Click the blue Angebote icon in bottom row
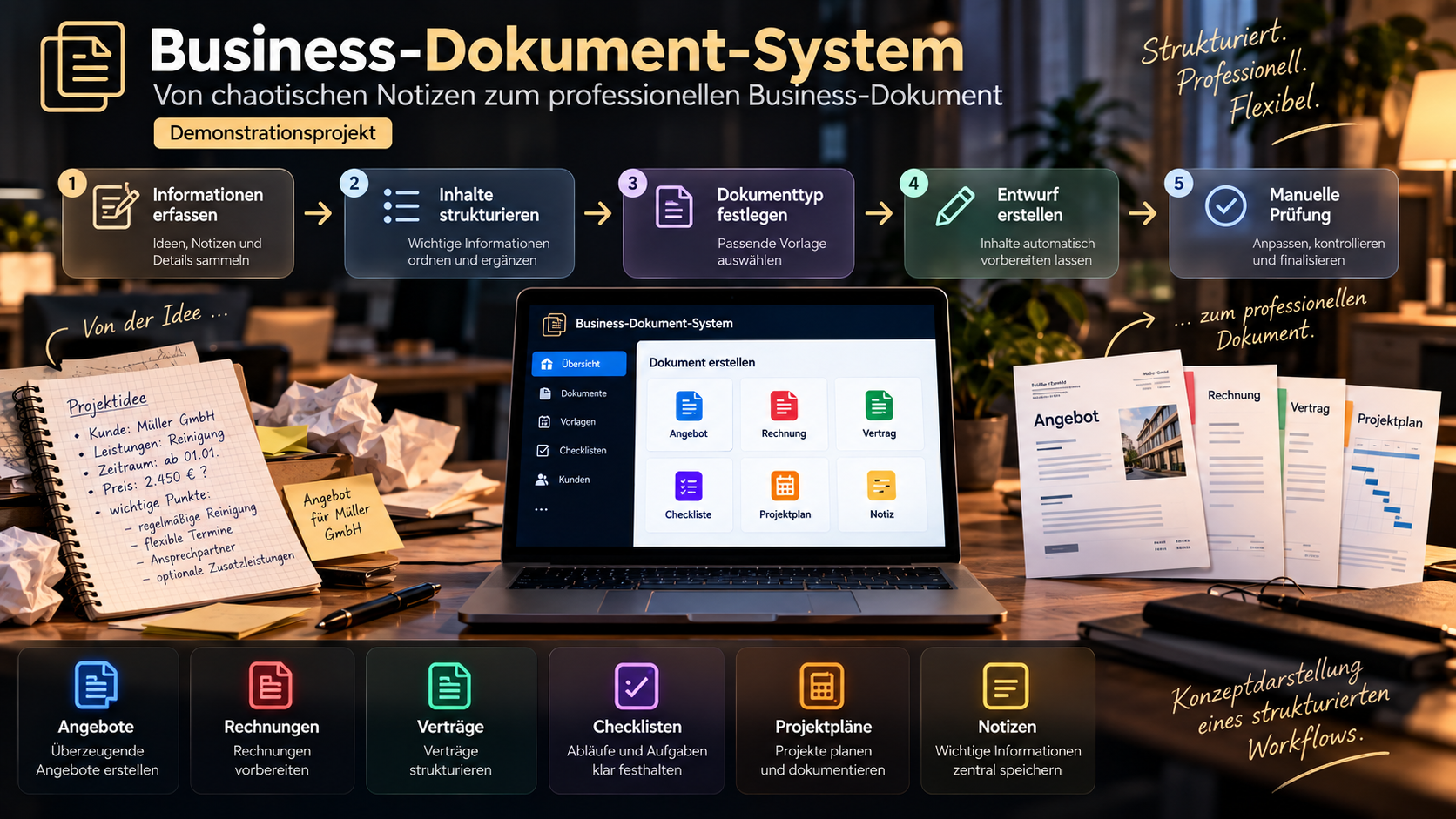This screenshot has height=819, width=1456. click(x=96, y=686)
